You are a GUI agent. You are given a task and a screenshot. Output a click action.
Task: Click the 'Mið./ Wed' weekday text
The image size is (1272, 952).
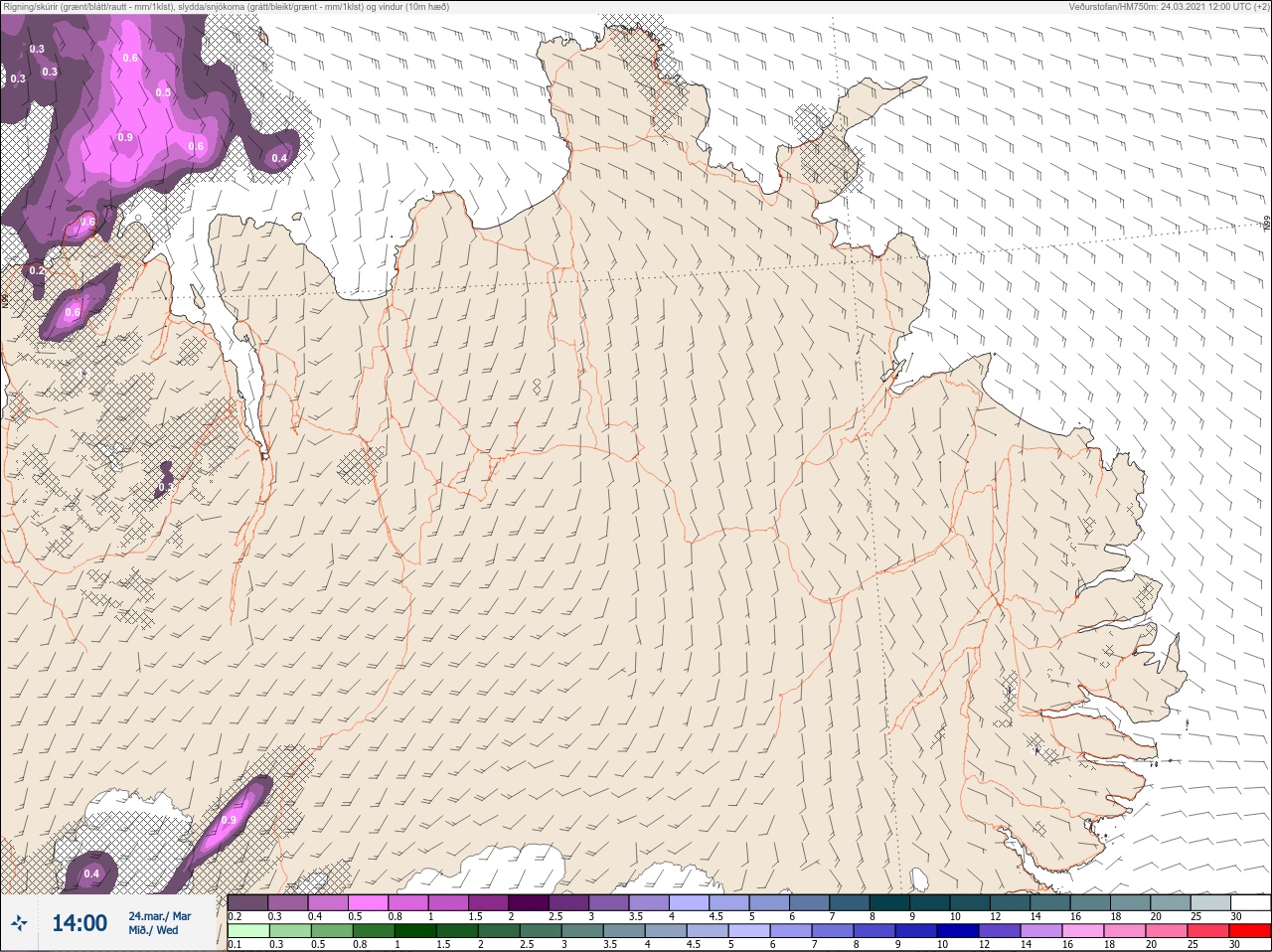(153, 930)
